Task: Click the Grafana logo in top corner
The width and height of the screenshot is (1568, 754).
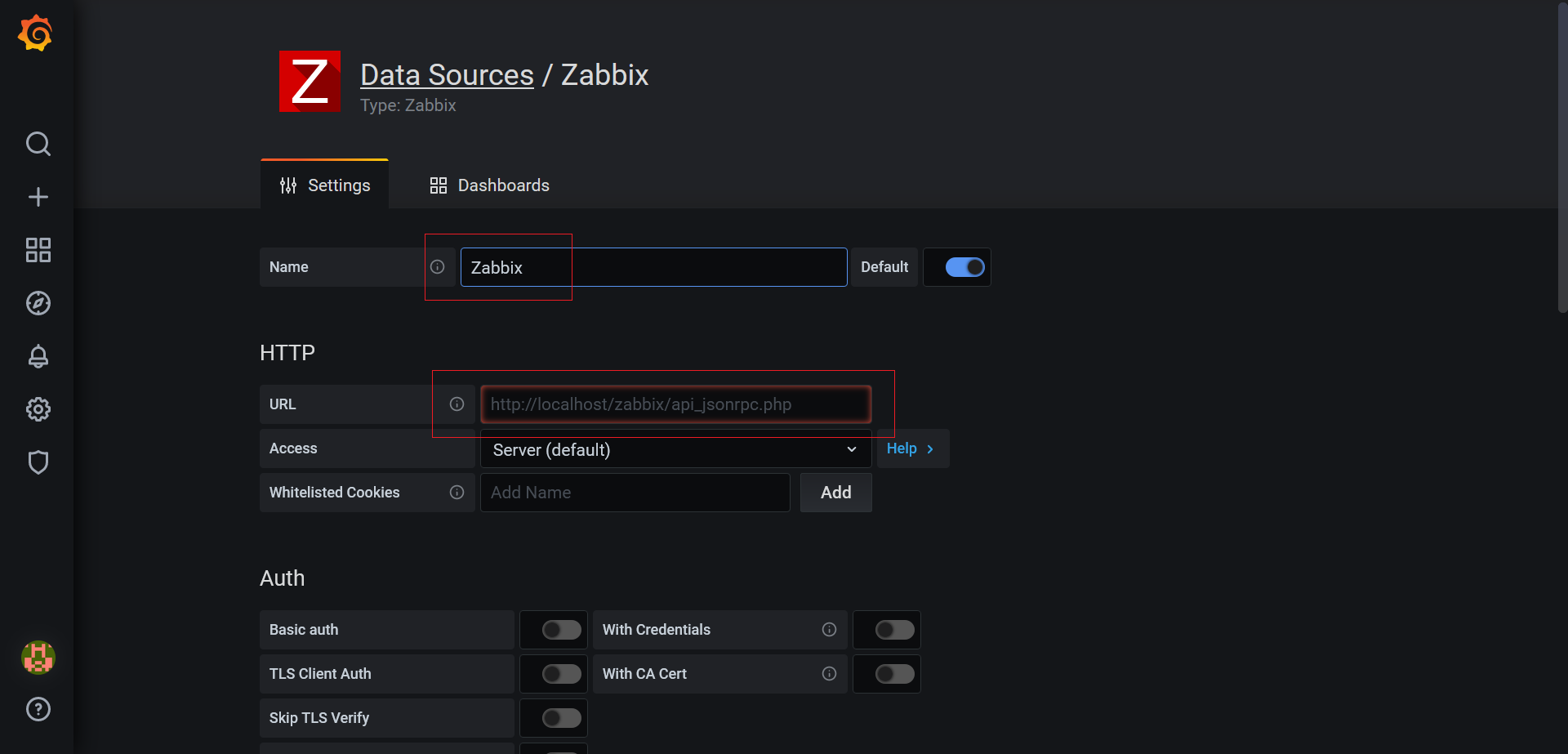Action: tap(34, 33)
